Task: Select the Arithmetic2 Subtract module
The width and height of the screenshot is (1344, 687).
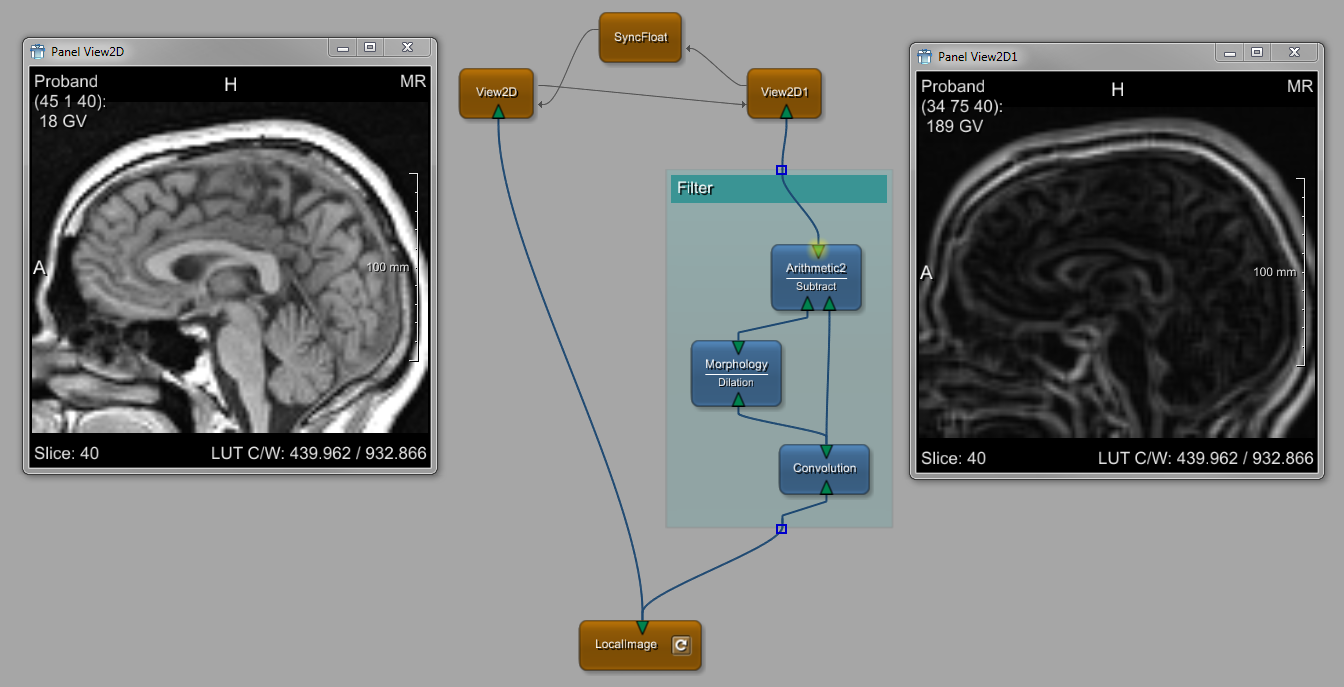Action: (816, 277)
